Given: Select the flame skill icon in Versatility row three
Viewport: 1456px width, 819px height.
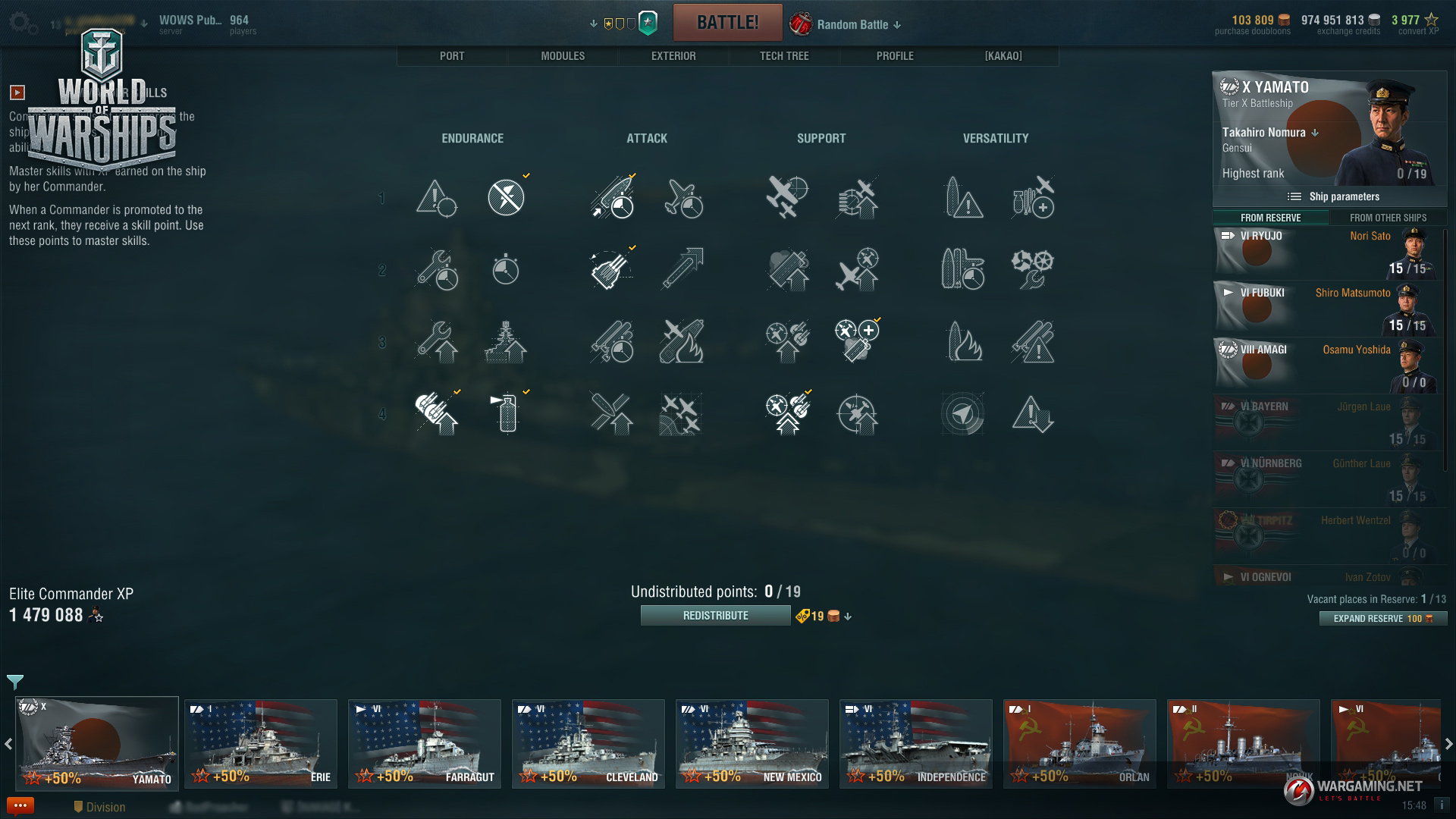Looking at the screenshot, I should (964, 341).
